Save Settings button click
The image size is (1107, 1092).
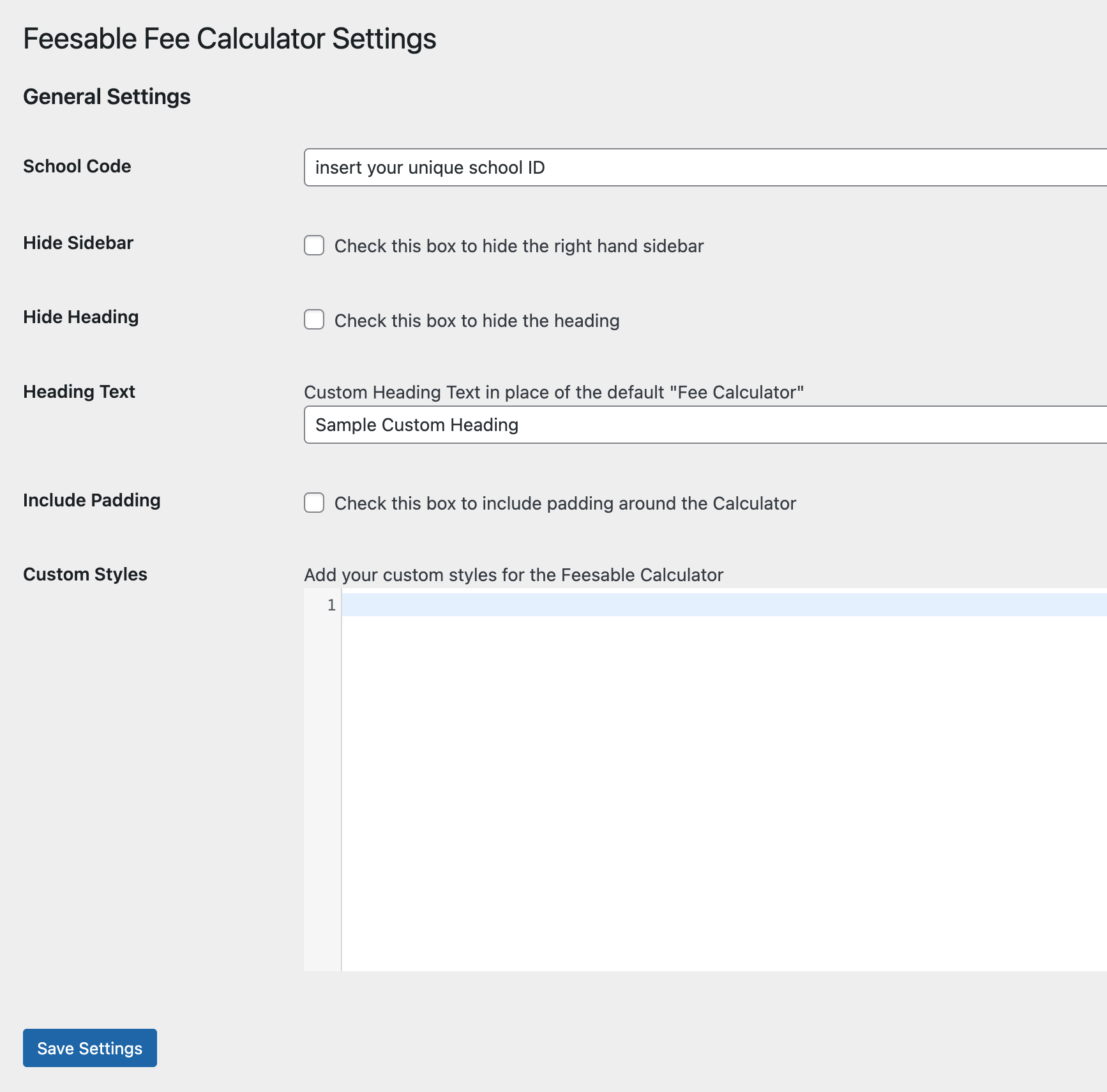coord(90,1048)
